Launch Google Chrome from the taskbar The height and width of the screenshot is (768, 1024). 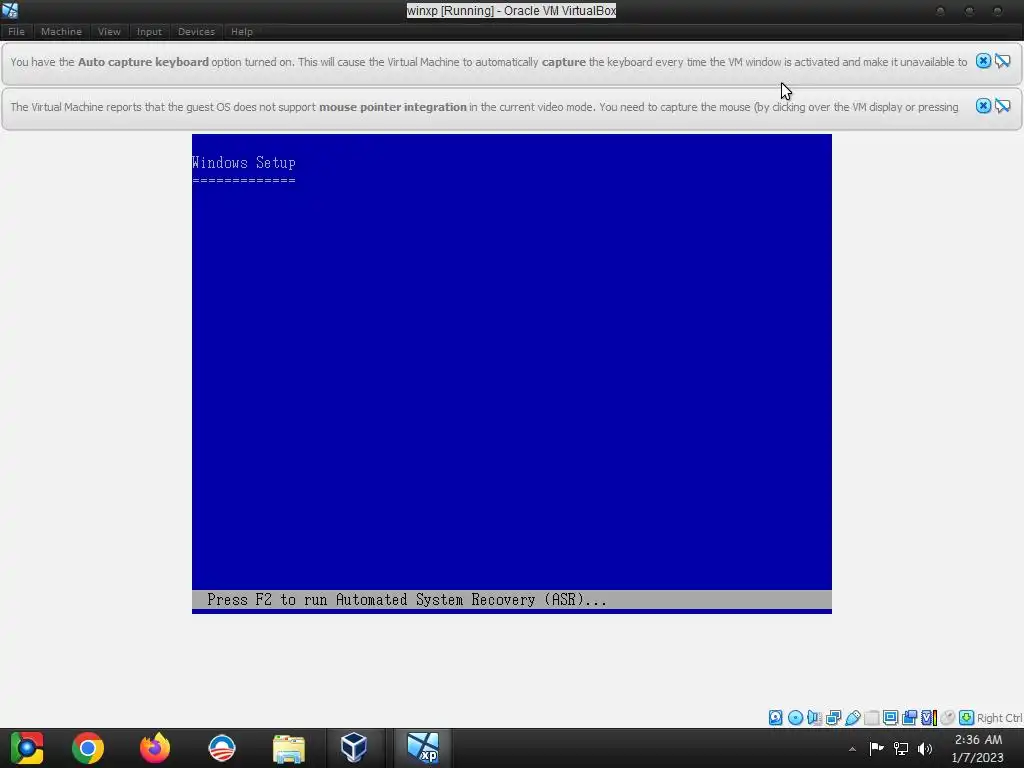click(x=88, y=748)
